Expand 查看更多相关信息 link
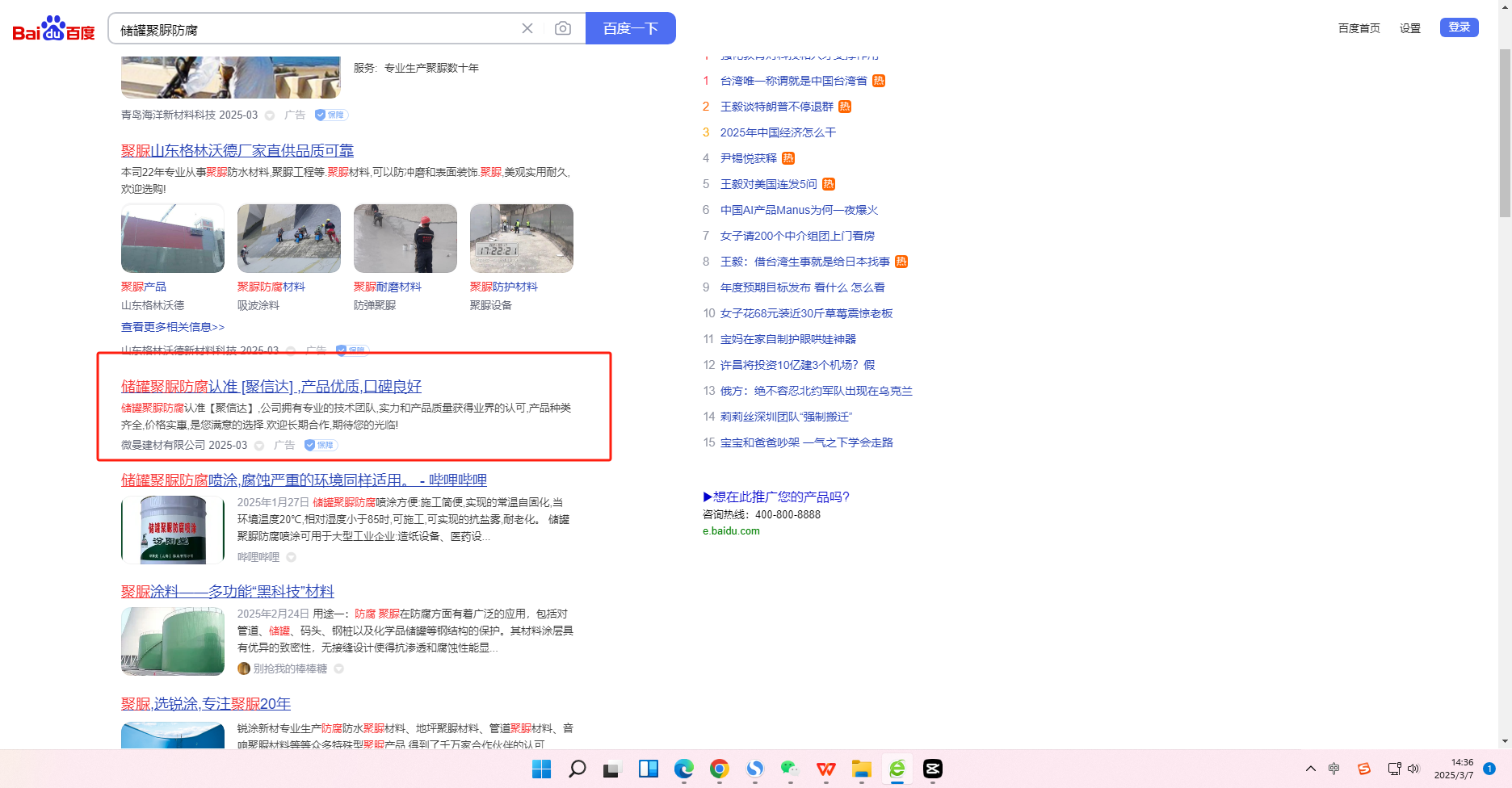This screenshot has width=1512, height=788. 173,327
